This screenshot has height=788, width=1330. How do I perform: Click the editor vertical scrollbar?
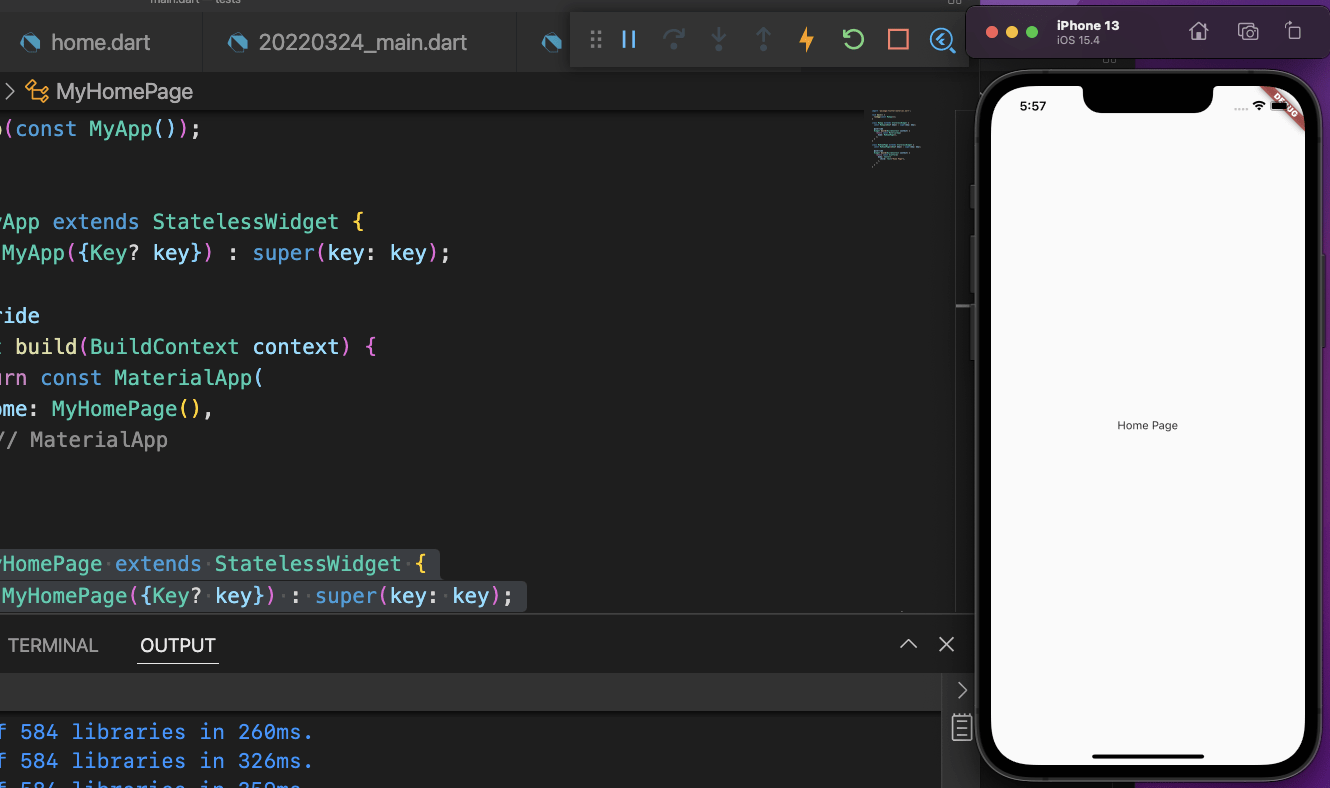coord(965,360)
